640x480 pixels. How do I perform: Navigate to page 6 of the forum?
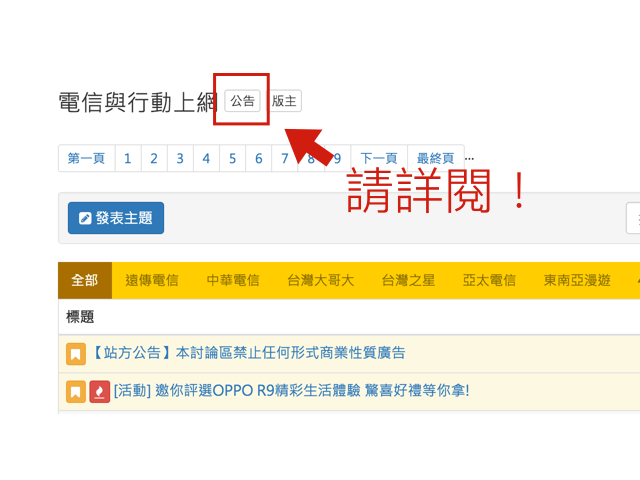pos(258,158)
